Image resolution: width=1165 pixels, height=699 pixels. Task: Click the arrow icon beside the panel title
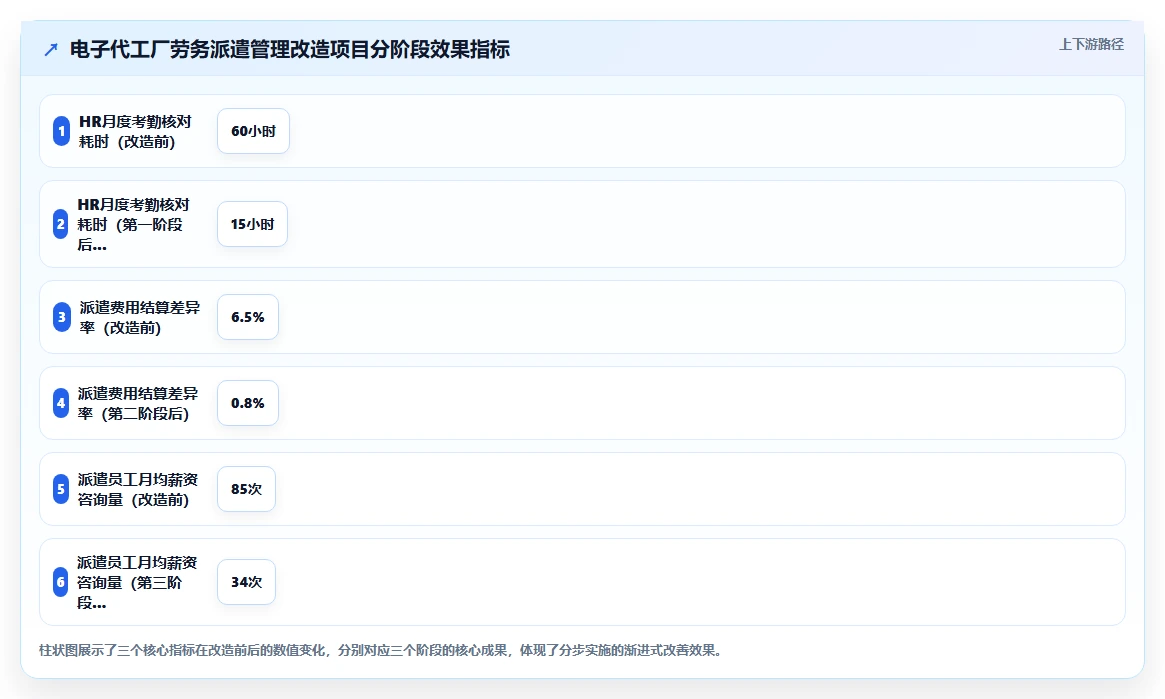pos(51,50)
